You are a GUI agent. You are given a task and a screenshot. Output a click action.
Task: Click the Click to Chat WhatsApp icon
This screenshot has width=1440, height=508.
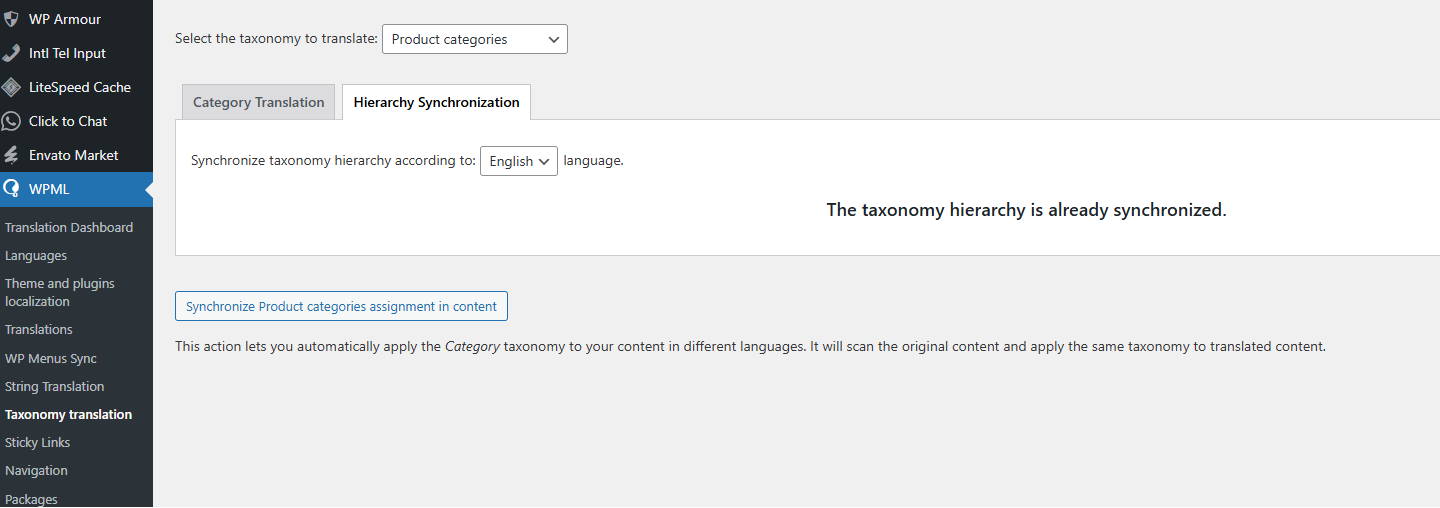pyautogui.click(x=12, y=121)
